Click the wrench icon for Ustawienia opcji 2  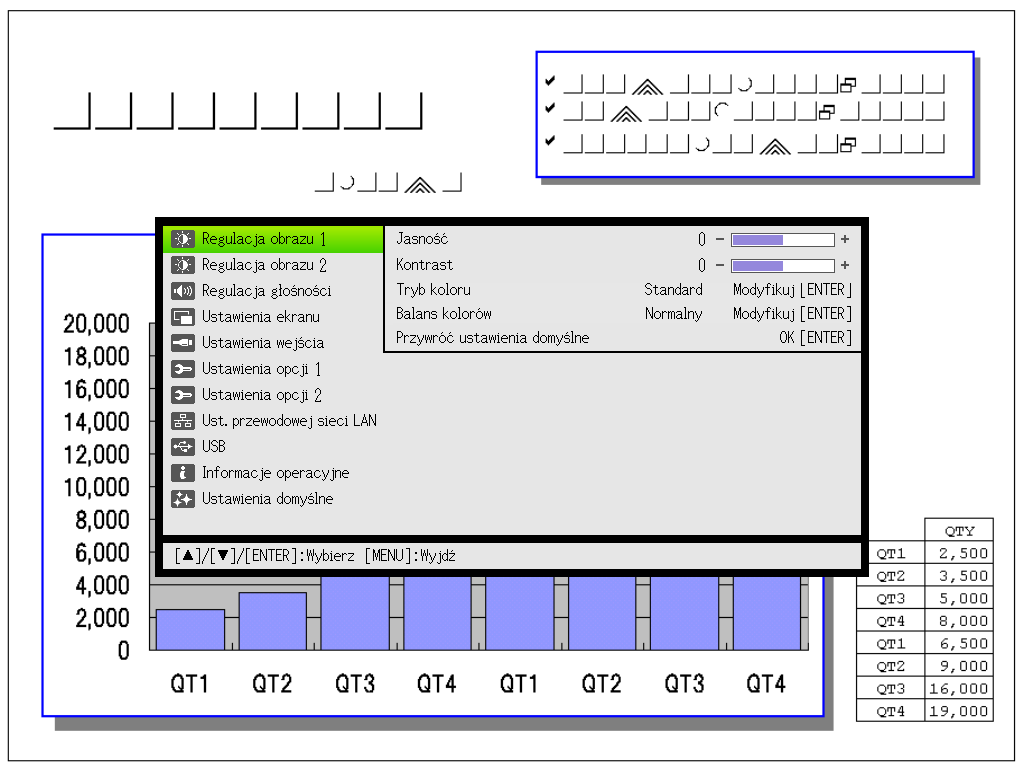pyautogui.click(x=182, y=395)
